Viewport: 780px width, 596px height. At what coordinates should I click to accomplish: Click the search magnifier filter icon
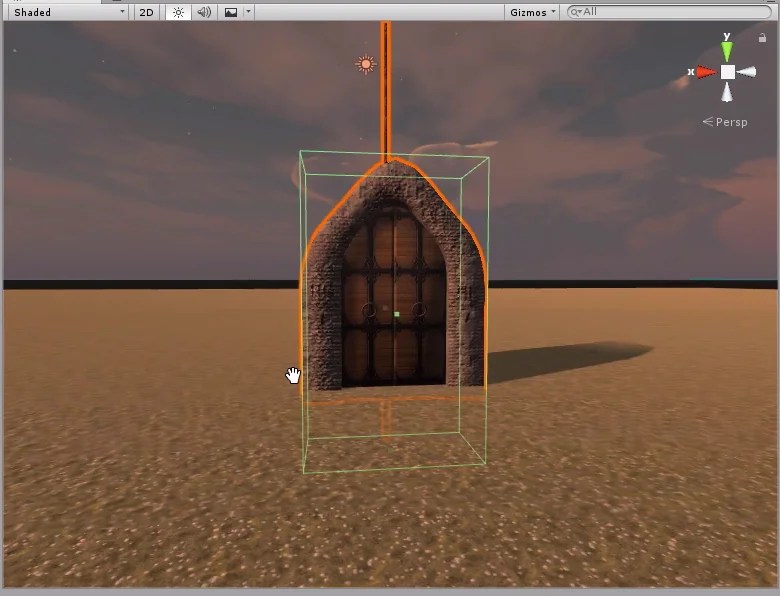(576, 12)
